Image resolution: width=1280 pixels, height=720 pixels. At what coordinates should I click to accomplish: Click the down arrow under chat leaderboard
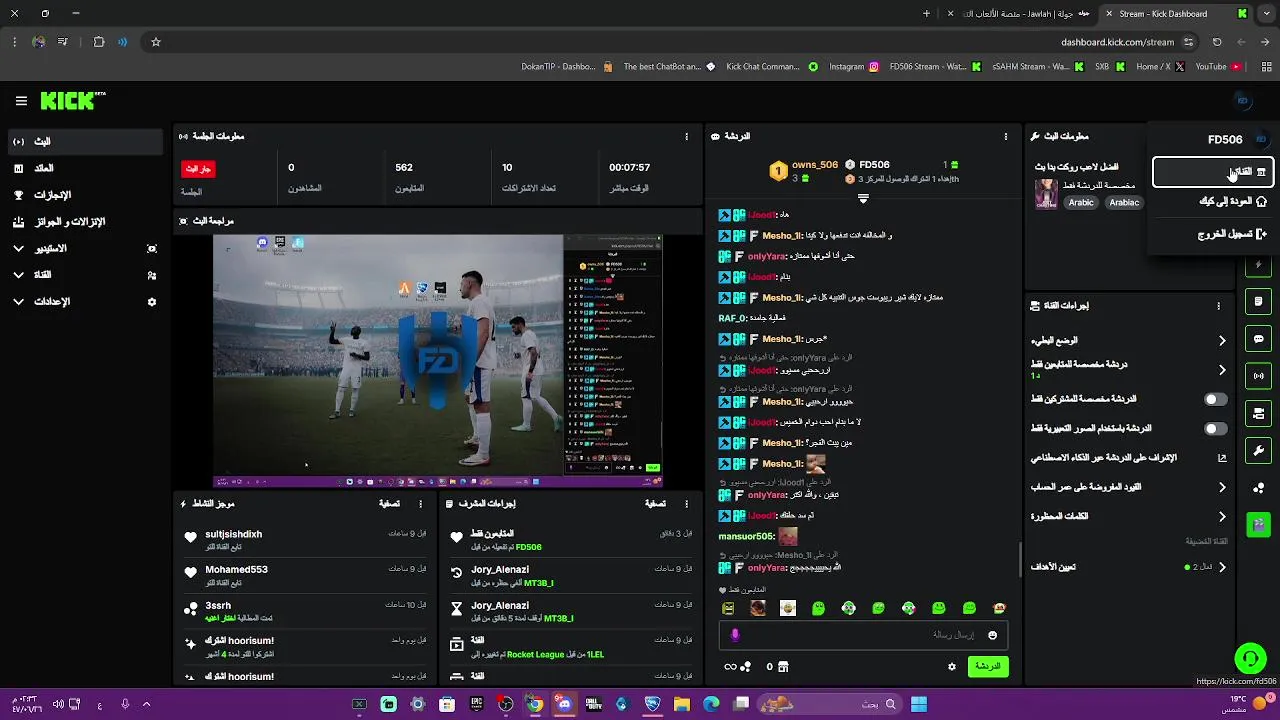863,198
